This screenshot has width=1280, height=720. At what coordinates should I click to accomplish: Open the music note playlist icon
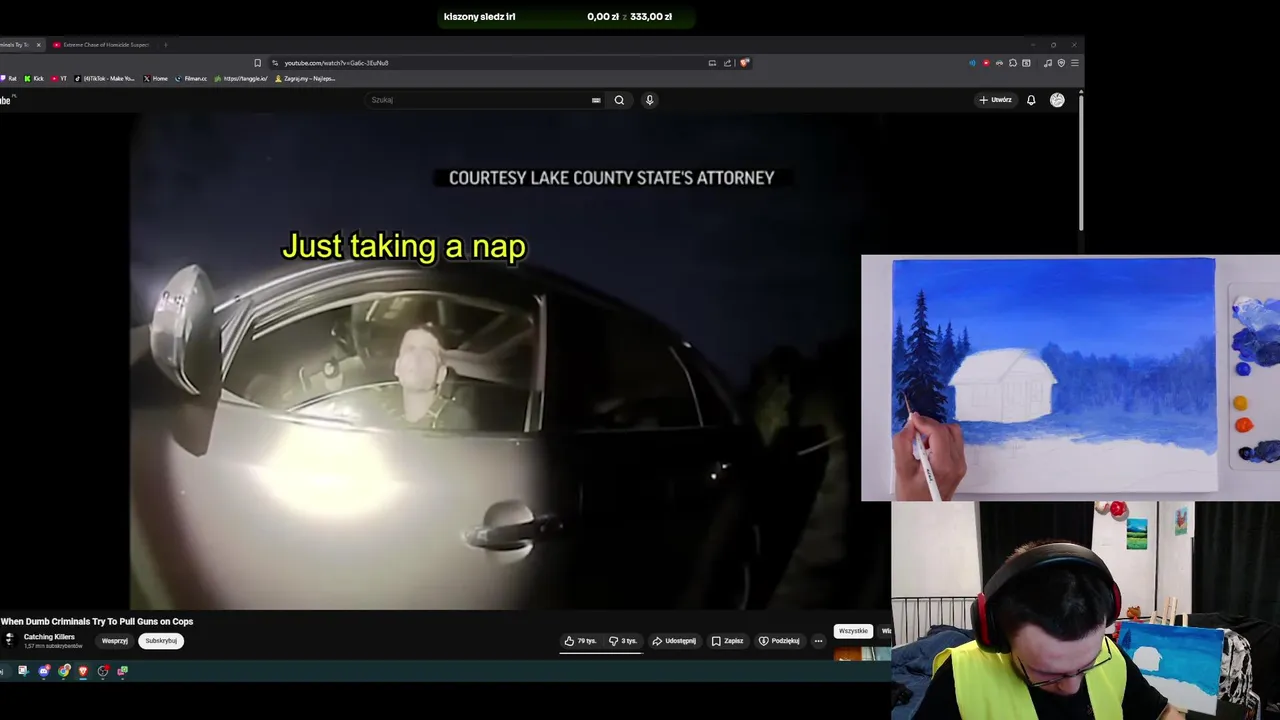point(1048,63)
